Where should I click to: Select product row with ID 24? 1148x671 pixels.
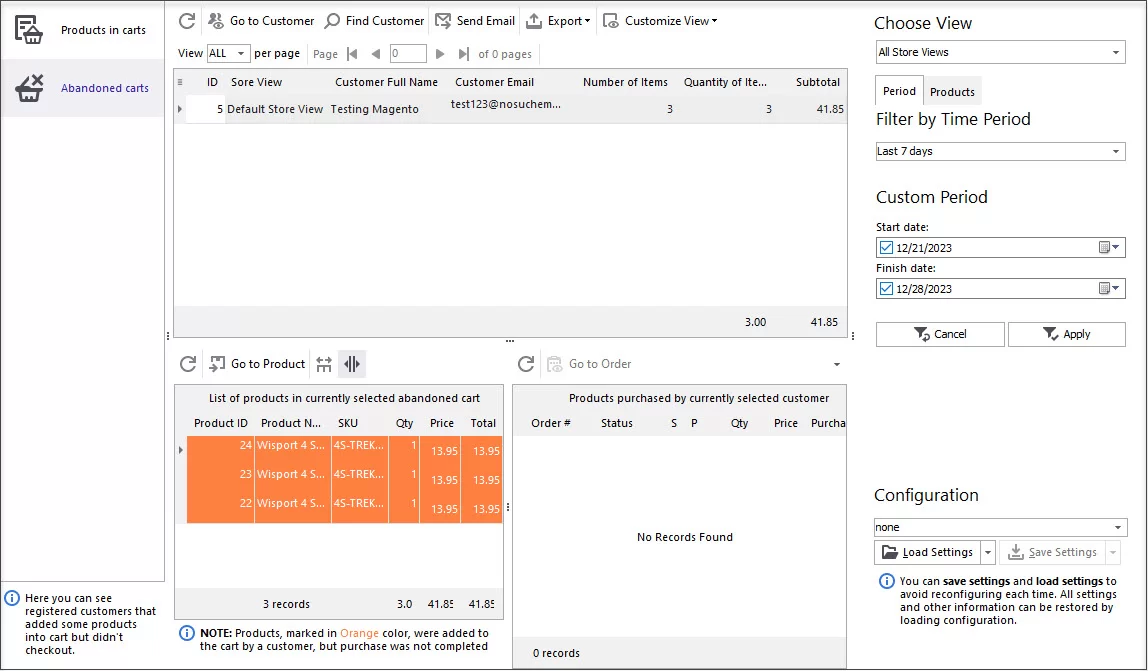(345, 451)
